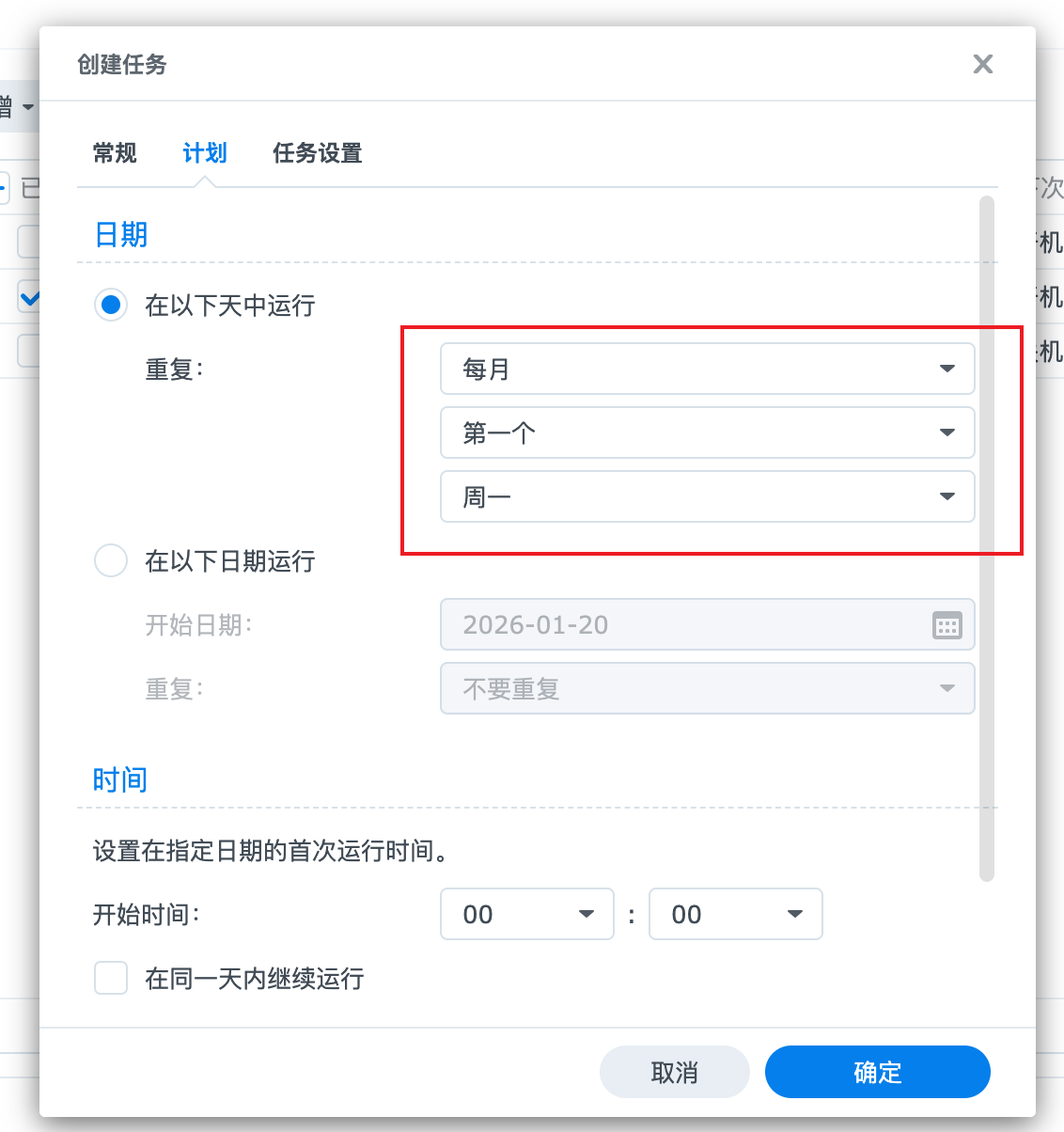
Task: Click the calendar icon in start date field
Action: pos(947,625)
